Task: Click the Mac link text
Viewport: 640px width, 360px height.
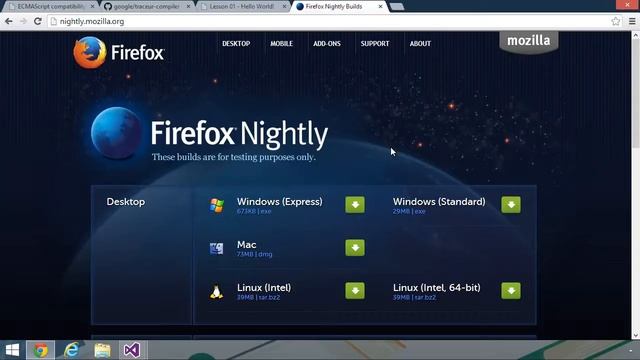Action: click(x=247, y=244)
